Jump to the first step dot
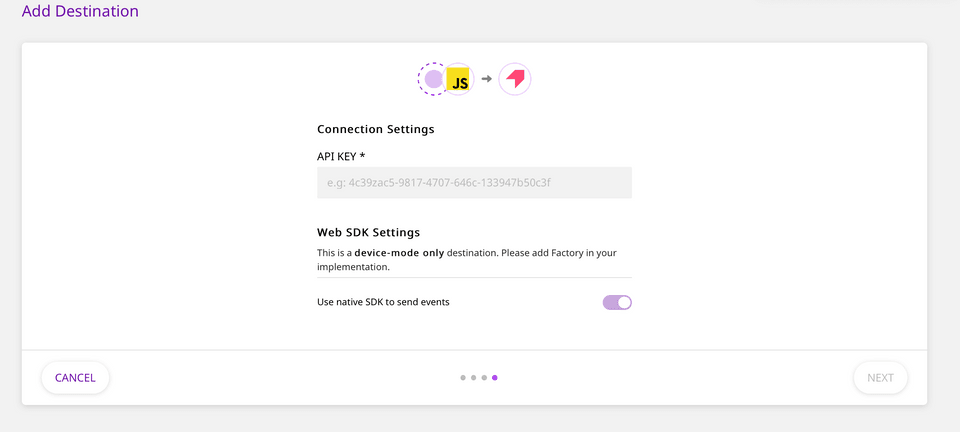The height and width of the screenshot is (432, 960). (463, 378)
